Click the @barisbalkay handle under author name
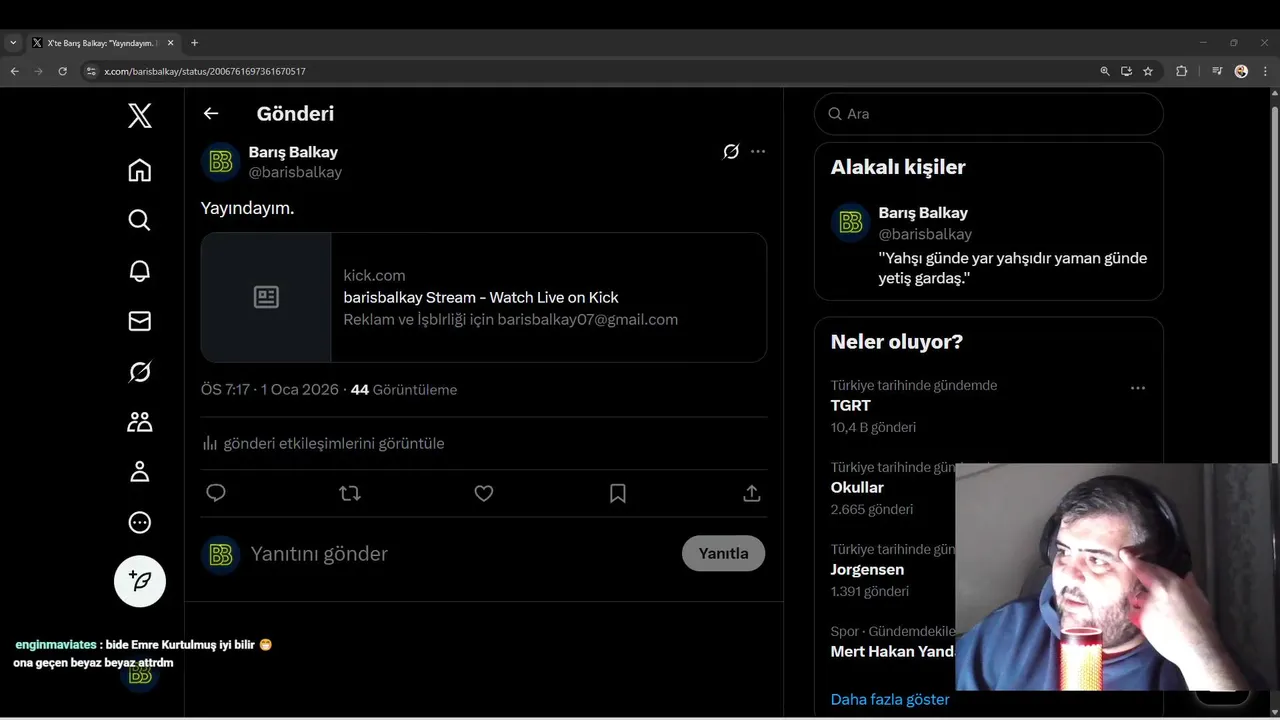 295,172
